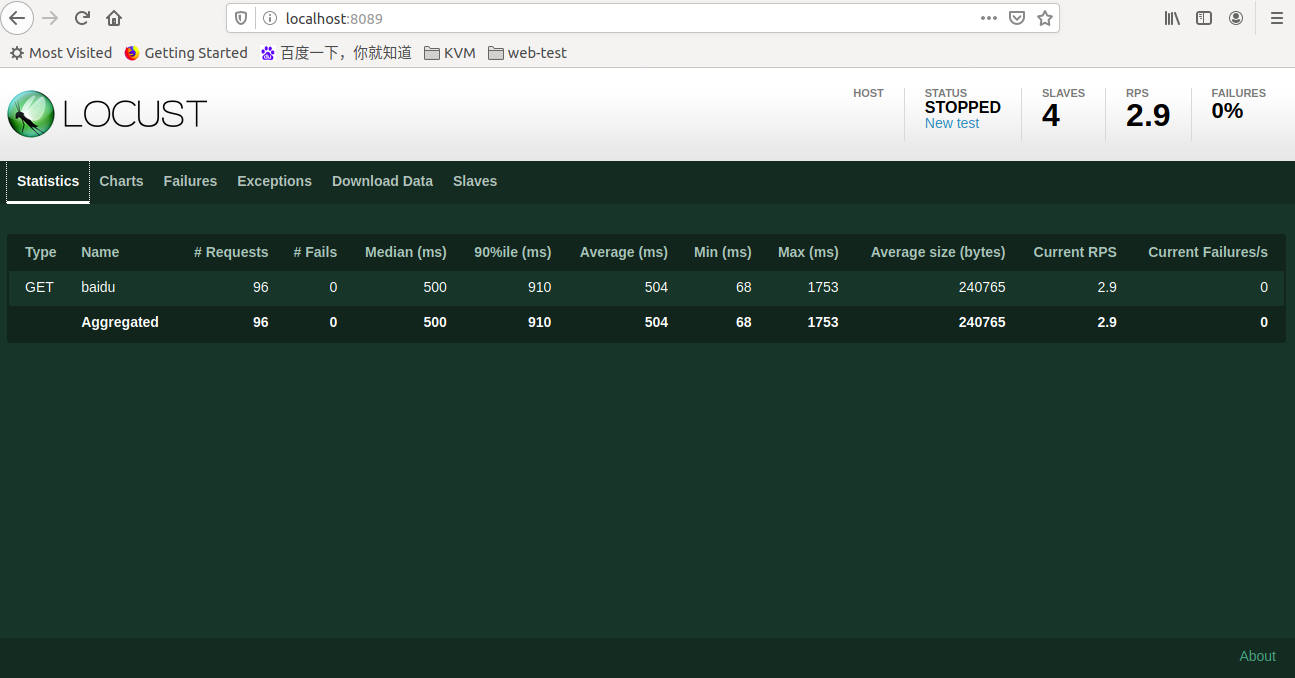Select the baidu request name cell
The width and height of the screenshot is (1295, 678).
tap(98, 287)
